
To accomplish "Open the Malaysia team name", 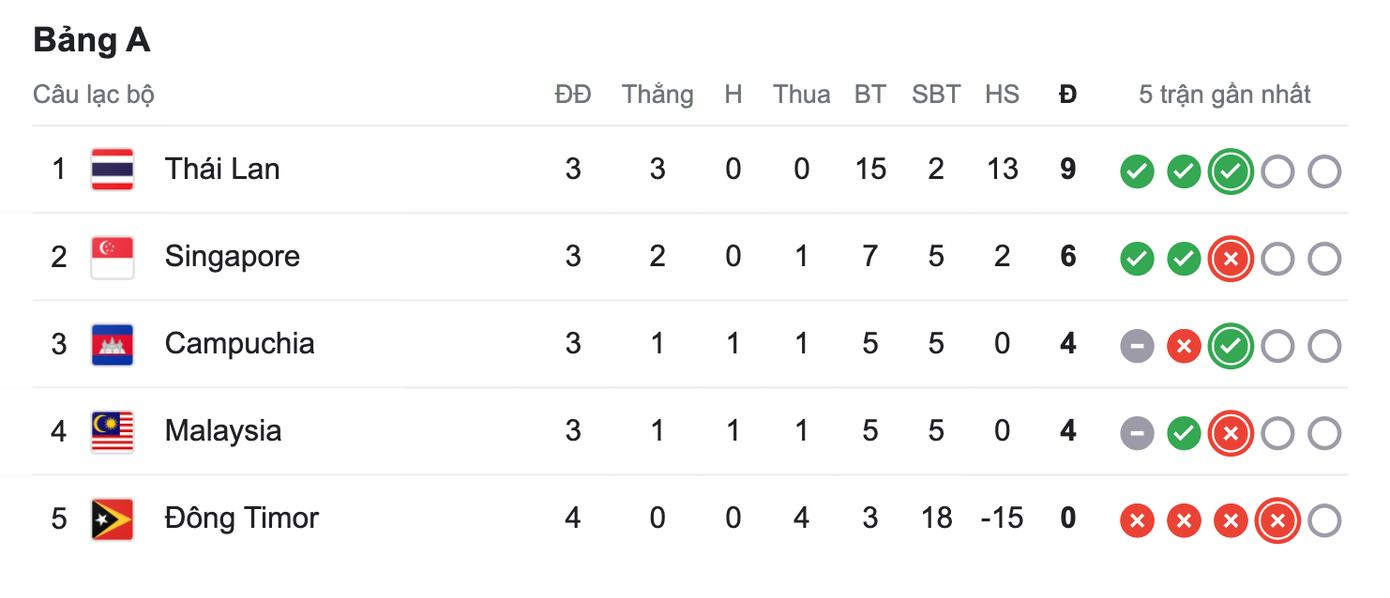I will 223,432.
